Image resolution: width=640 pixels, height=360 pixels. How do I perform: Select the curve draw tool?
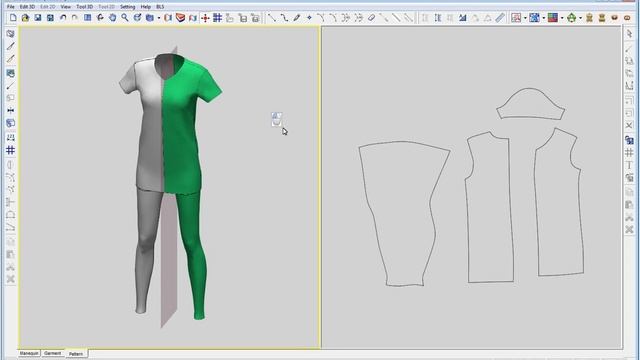pos(284,18)
